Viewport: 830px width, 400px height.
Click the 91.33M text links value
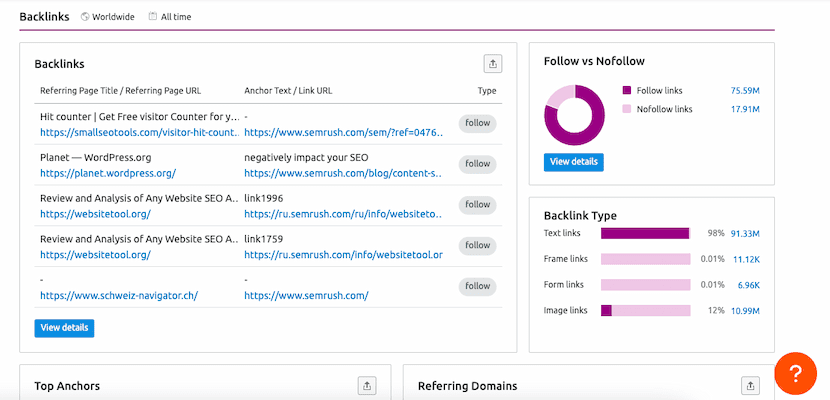click(745, 233)
